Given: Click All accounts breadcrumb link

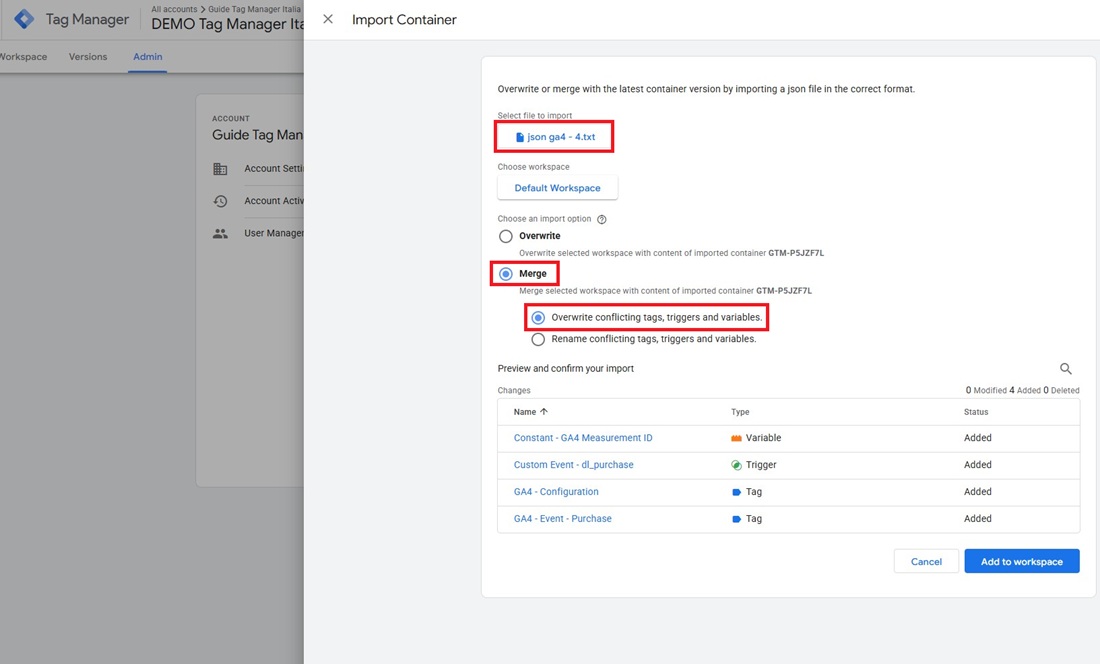Looking at the screenshot, I should (x=174, y=9).
